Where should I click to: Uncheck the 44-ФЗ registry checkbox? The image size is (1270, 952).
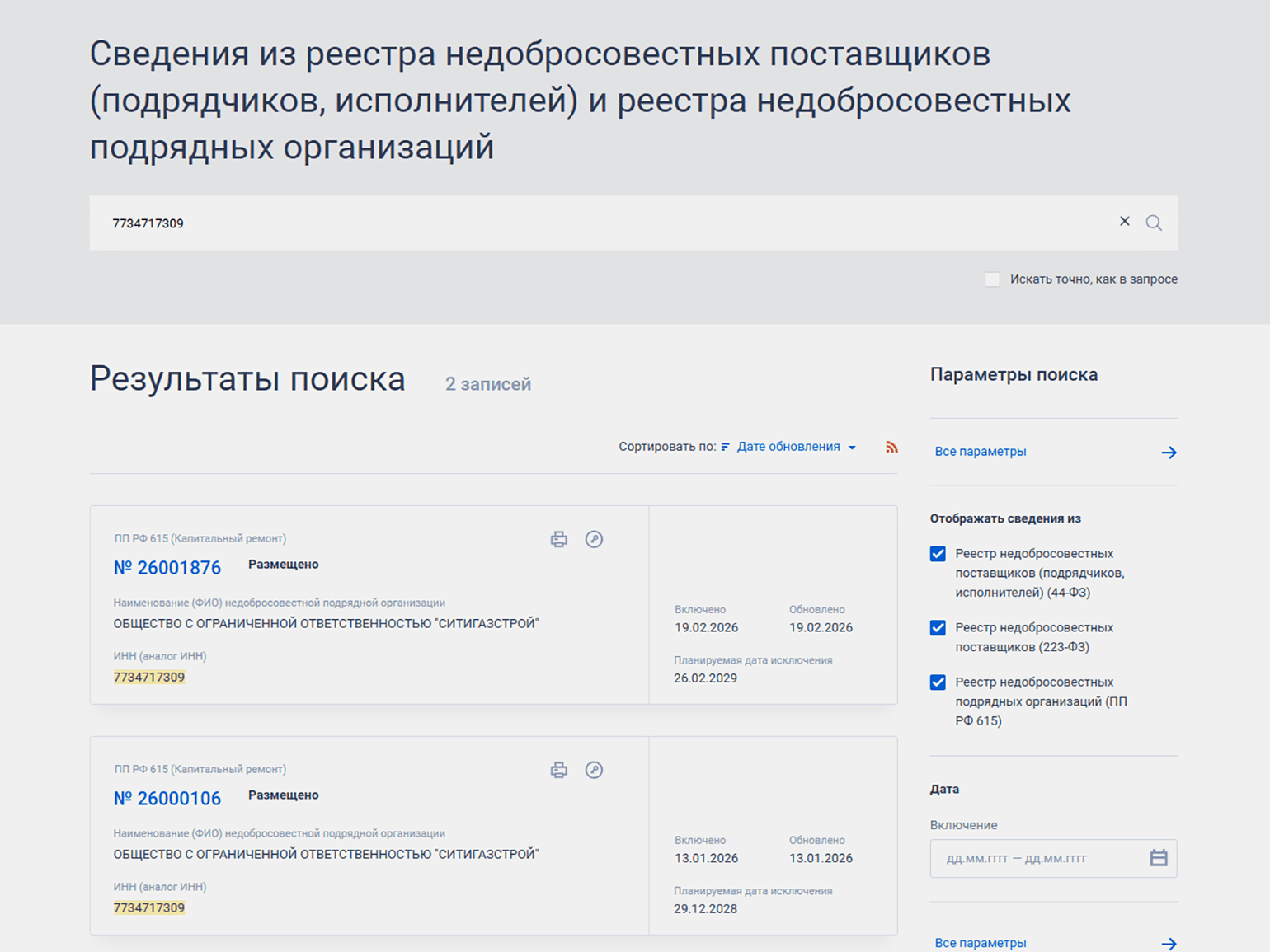pyautogui.click(x=938, y=554)
